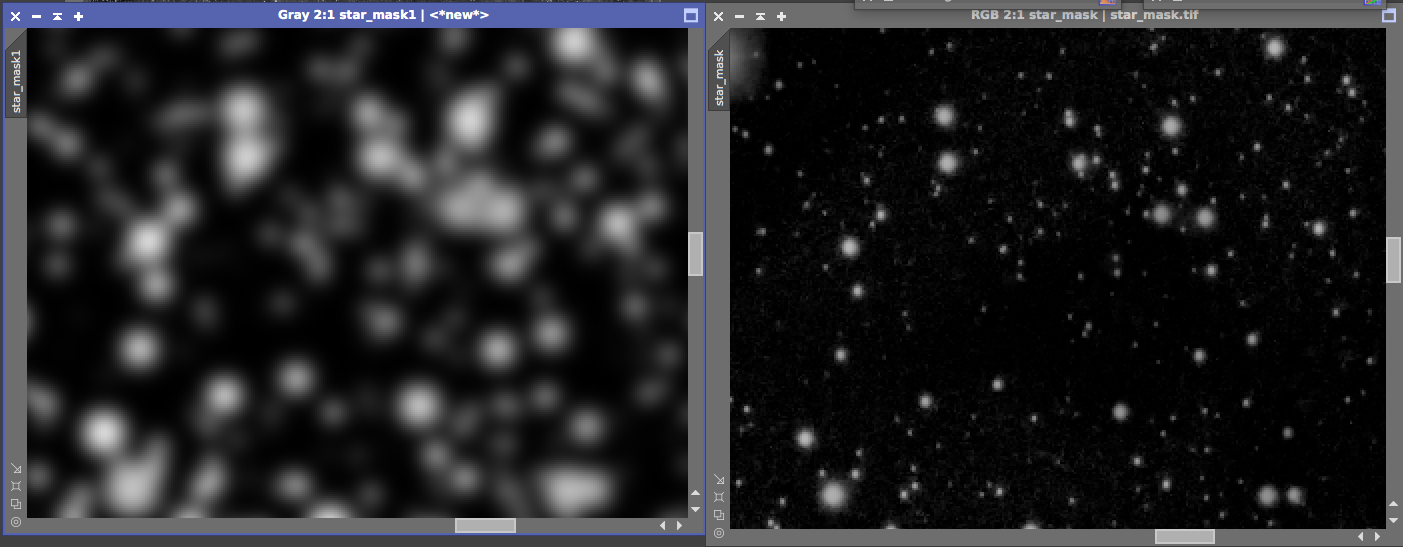Image resolution: width=1403 pixels, height=547 pixels.
Task: Click the horizontal scrollbar thumb in star_mask.tif window
Action: pyautogui.click(x=1185, y=536)
